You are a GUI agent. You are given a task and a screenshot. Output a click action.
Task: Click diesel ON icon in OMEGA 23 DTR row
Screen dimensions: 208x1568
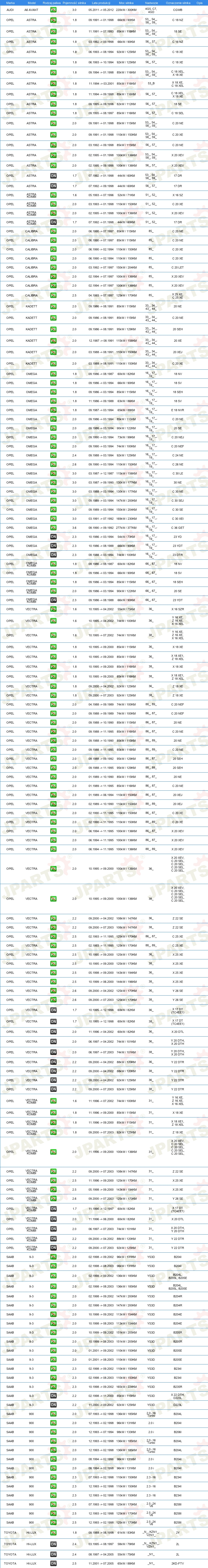coord(53,555)
